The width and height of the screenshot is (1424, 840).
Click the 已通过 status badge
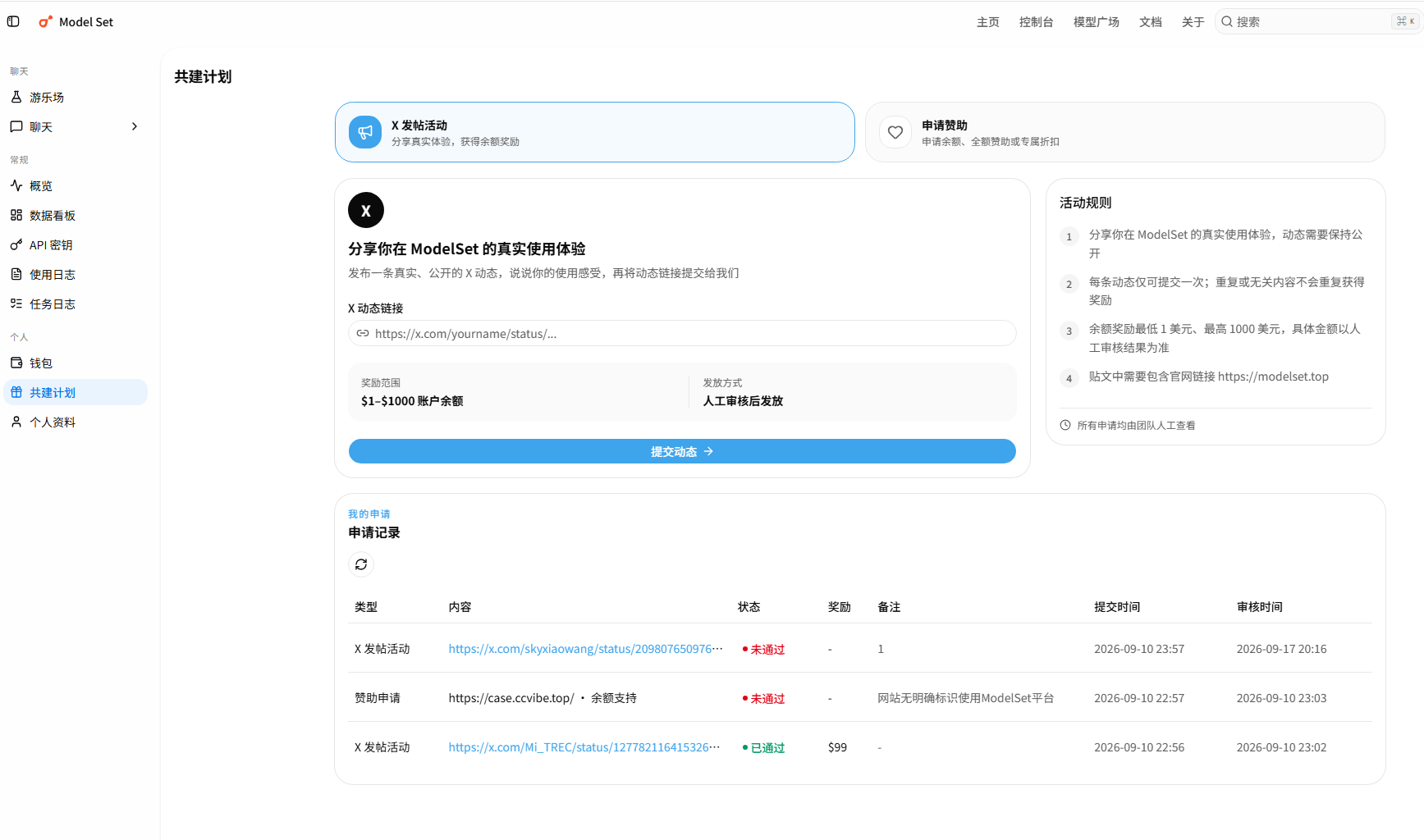pos(763,747)
